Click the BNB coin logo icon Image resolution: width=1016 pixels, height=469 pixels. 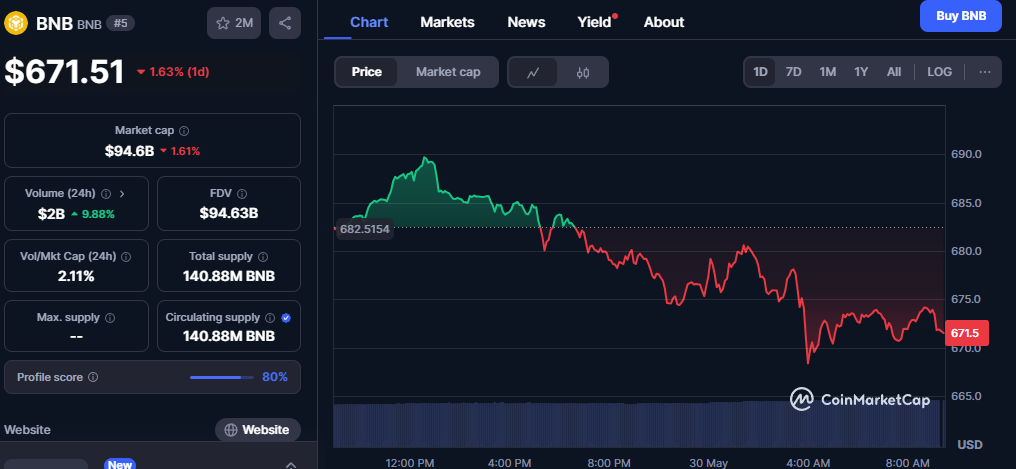coord(16,23)
